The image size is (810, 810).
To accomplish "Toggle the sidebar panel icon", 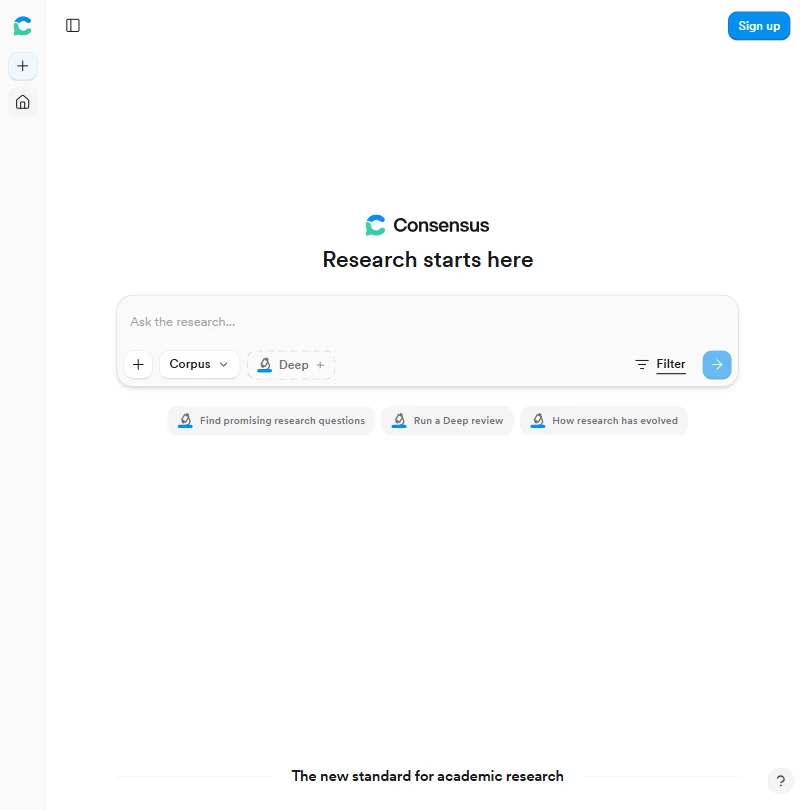I will (x=73, y=25).
